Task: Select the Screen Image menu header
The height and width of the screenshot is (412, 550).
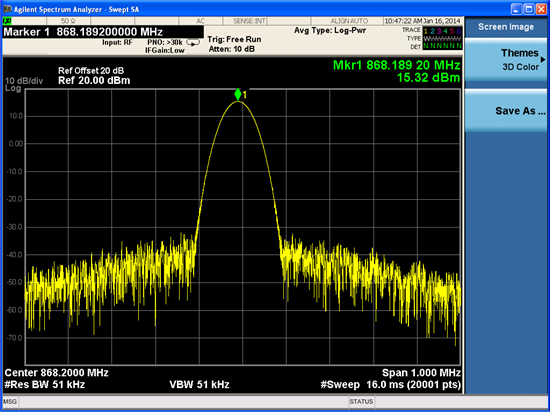Action: (506, 27)
